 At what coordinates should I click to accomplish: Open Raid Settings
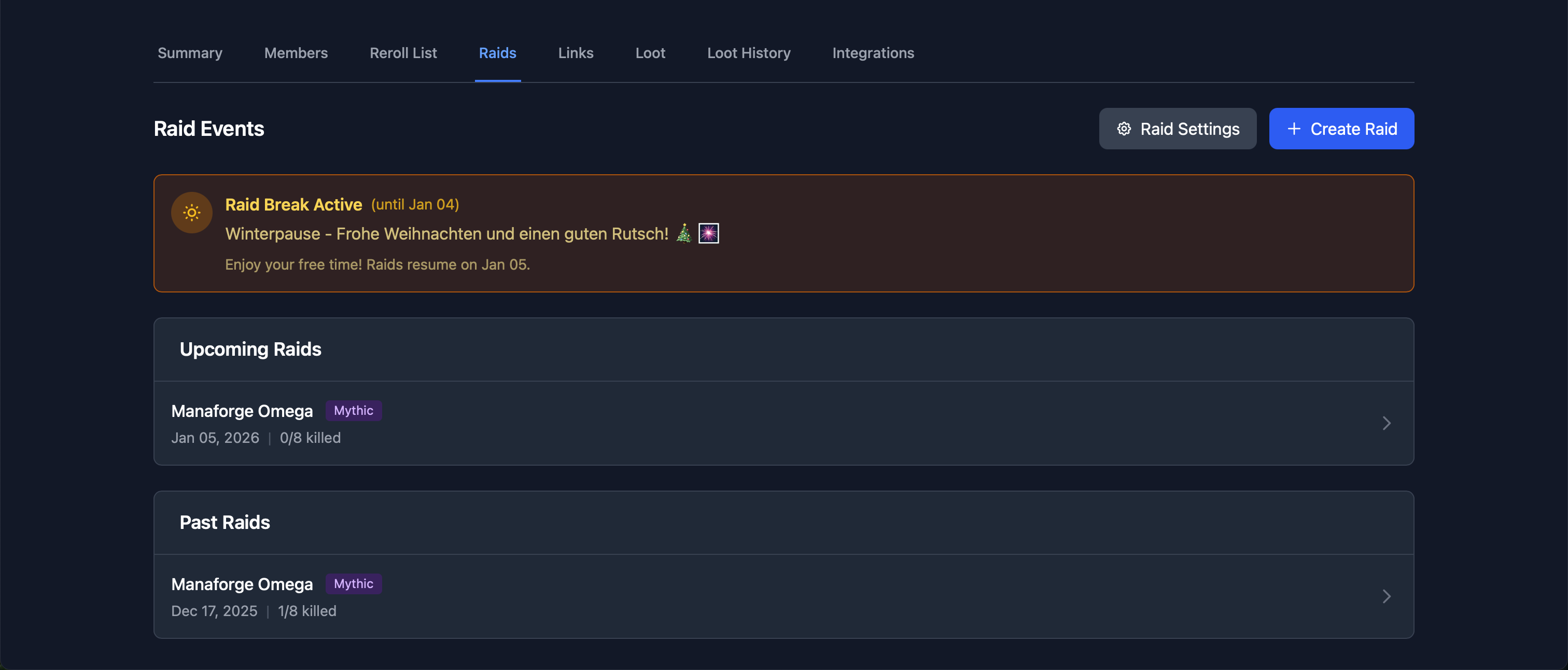[1177, 129]
